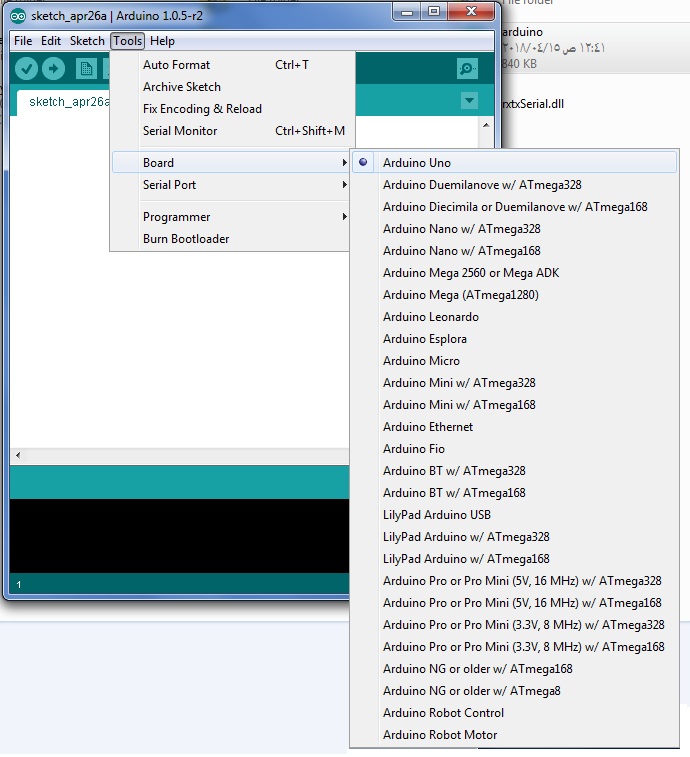Open the Sketch menu
This screenshot has width=690, height=757.
[87, 41]
